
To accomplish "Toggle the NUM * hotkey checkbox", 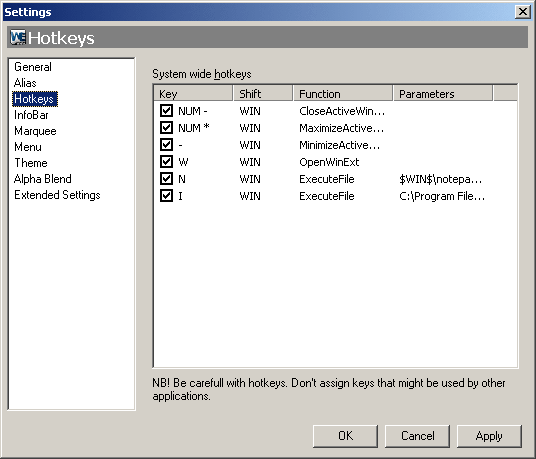I will [x=166, y=128].
